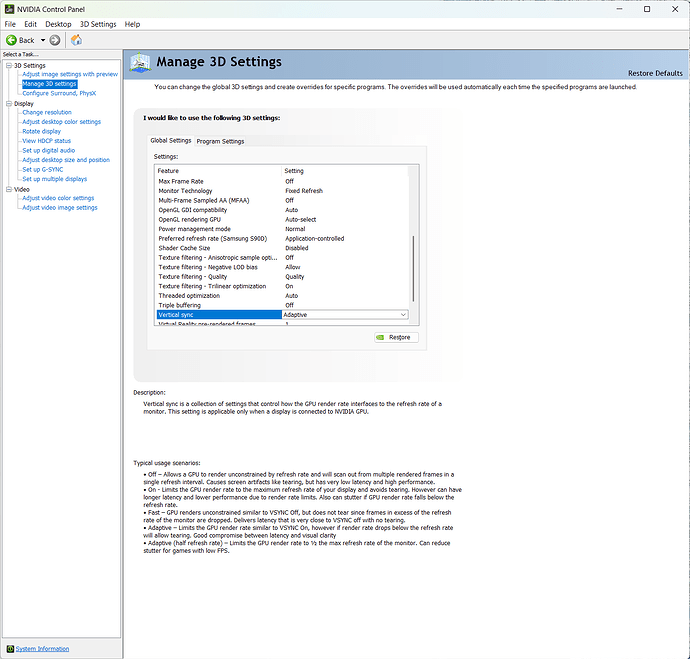Open the Help menu
The width and height of the screenshot is (690, 659).
[x=132, y=24]
